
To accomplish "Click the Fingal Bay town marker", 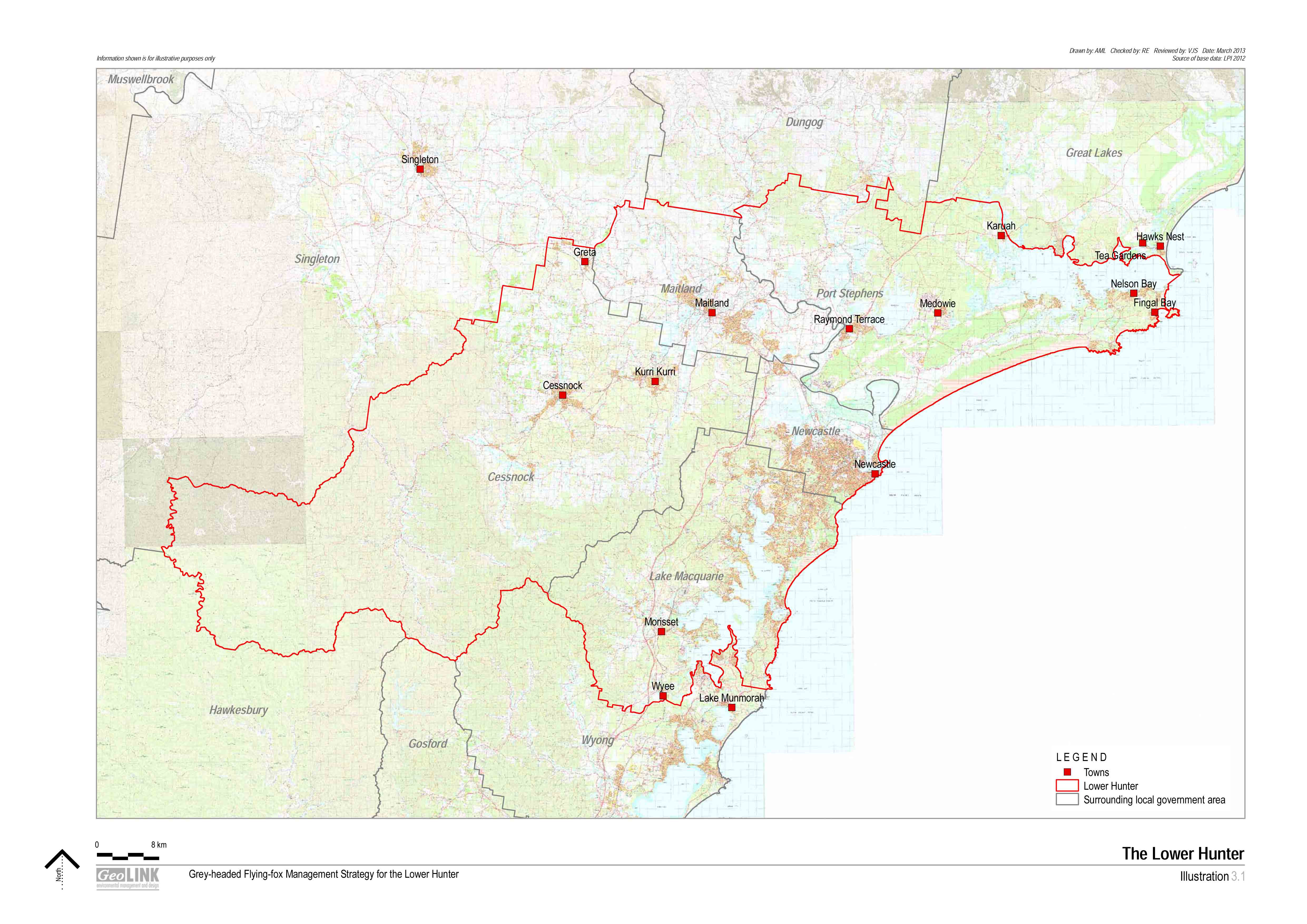I will (1154, 312).
